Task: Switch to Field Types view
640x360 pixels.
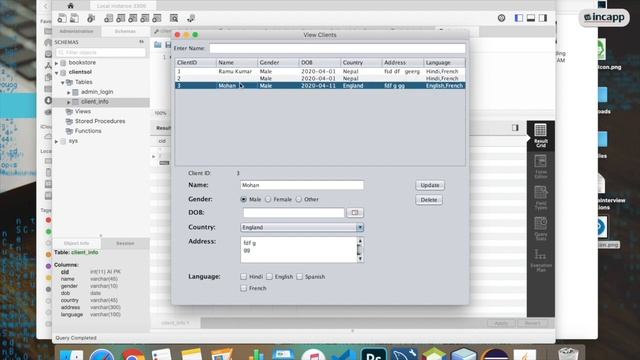Action: pyautogui.click(x=540, y=198)
